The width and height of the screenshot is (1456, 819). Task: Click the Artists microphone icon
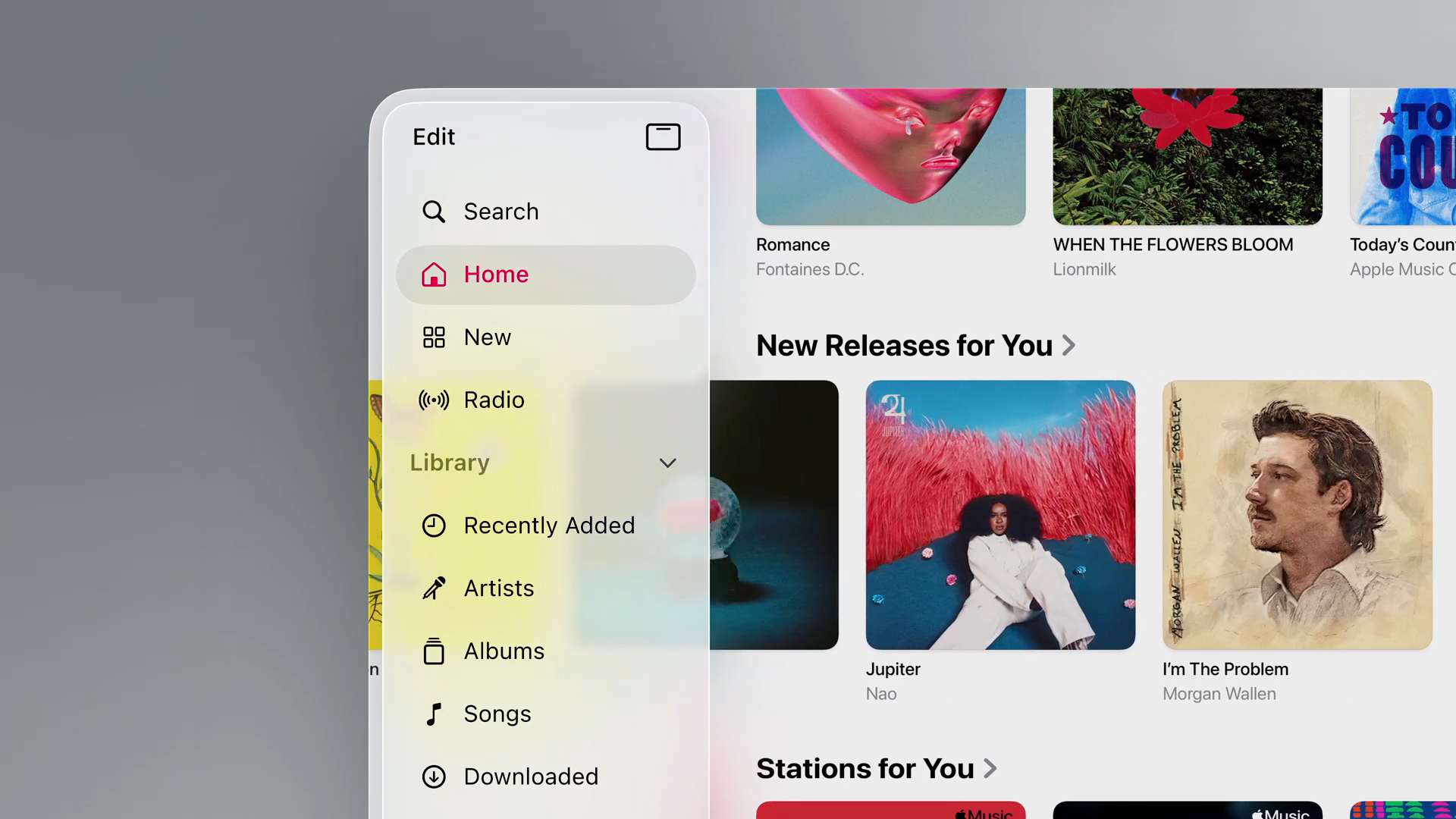[434, 588]
